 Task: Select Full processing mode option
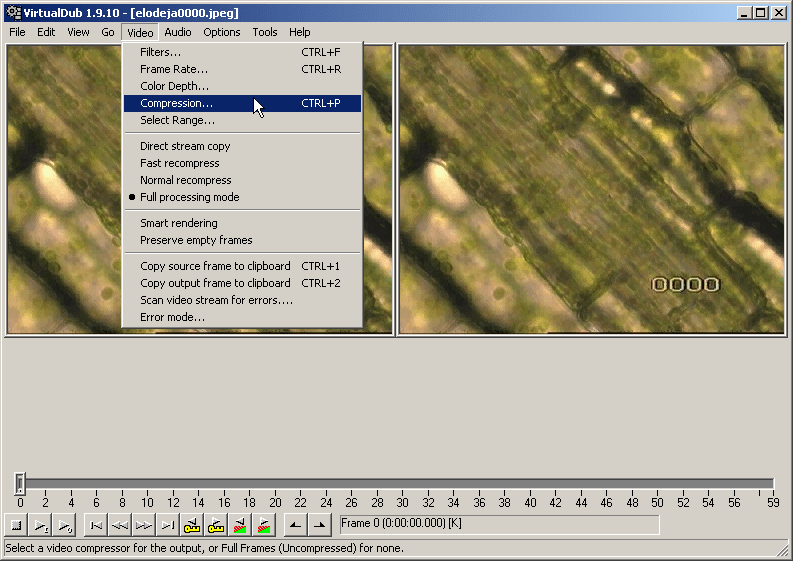242,197
